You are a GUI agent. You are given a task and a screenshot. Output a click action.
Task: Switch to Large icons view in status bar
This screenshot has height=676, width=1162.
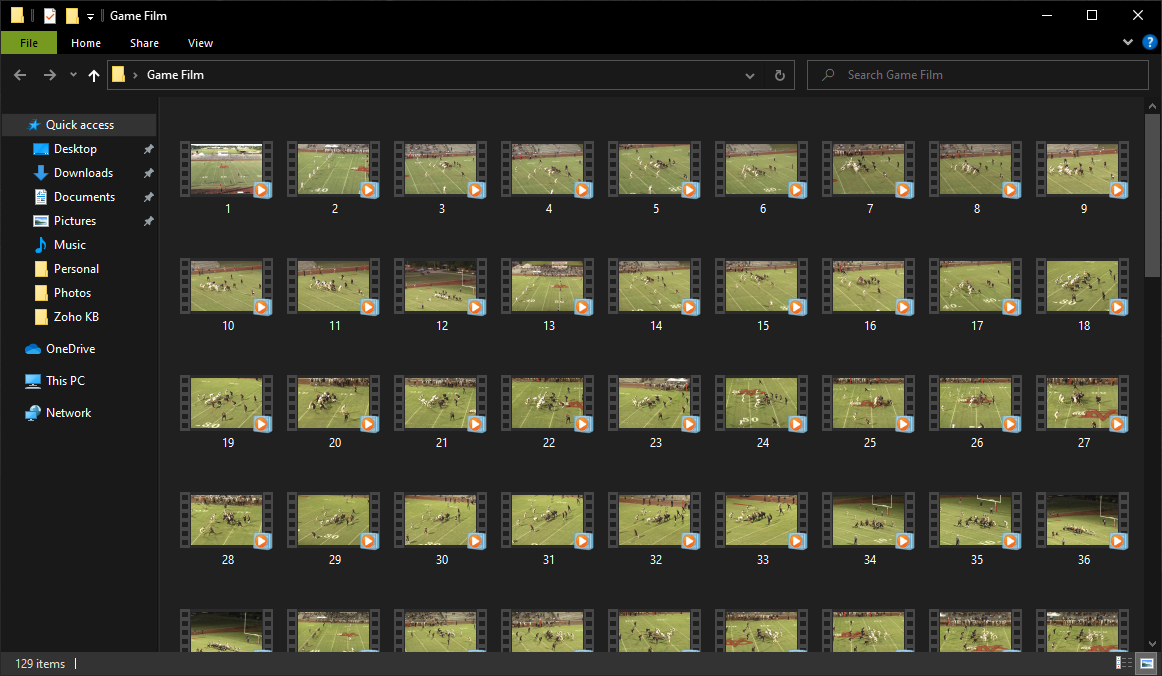(1146, 663)
